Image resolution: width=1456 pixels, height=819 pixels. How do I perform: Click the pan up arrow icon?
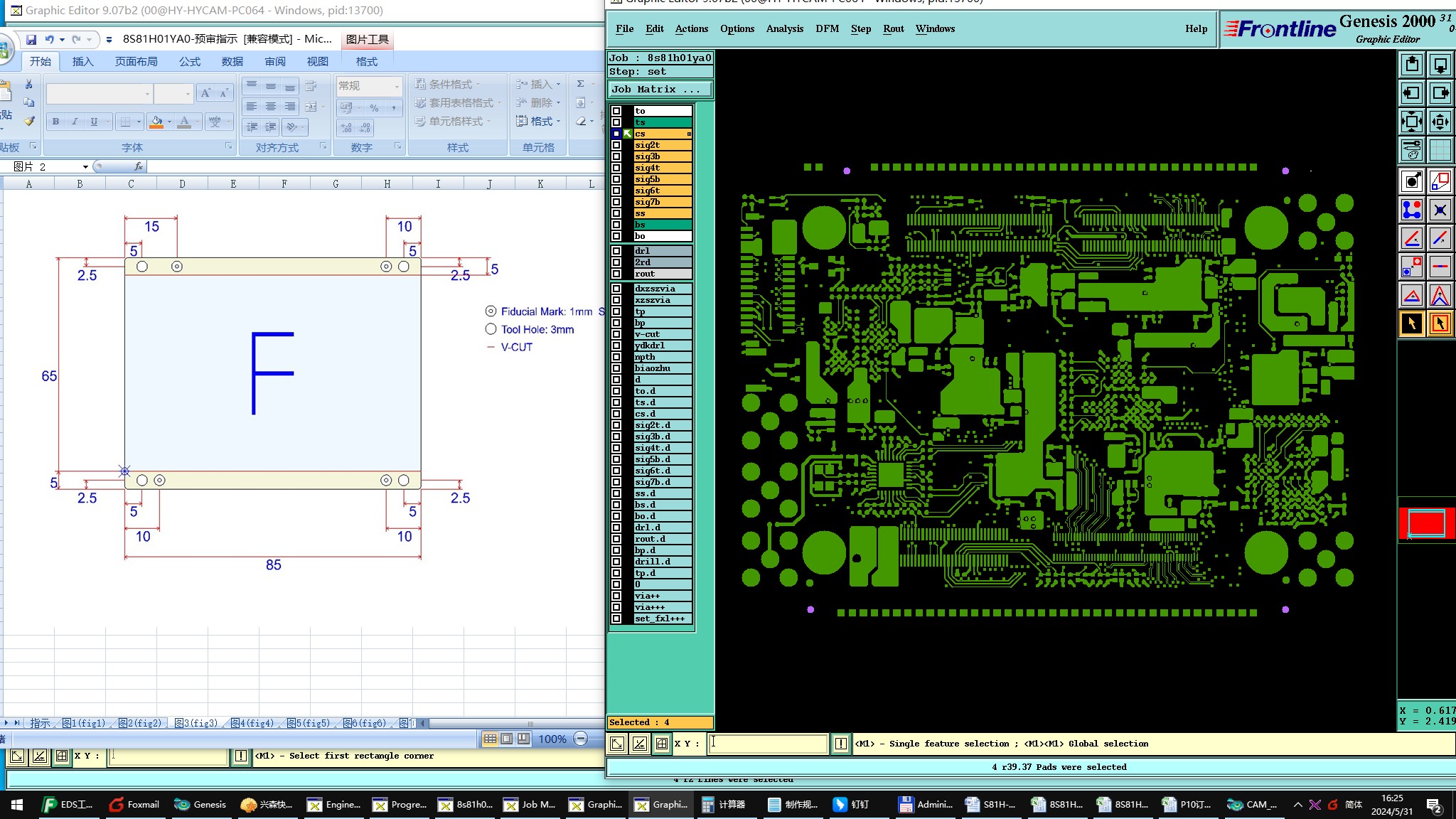[1412, 65]
